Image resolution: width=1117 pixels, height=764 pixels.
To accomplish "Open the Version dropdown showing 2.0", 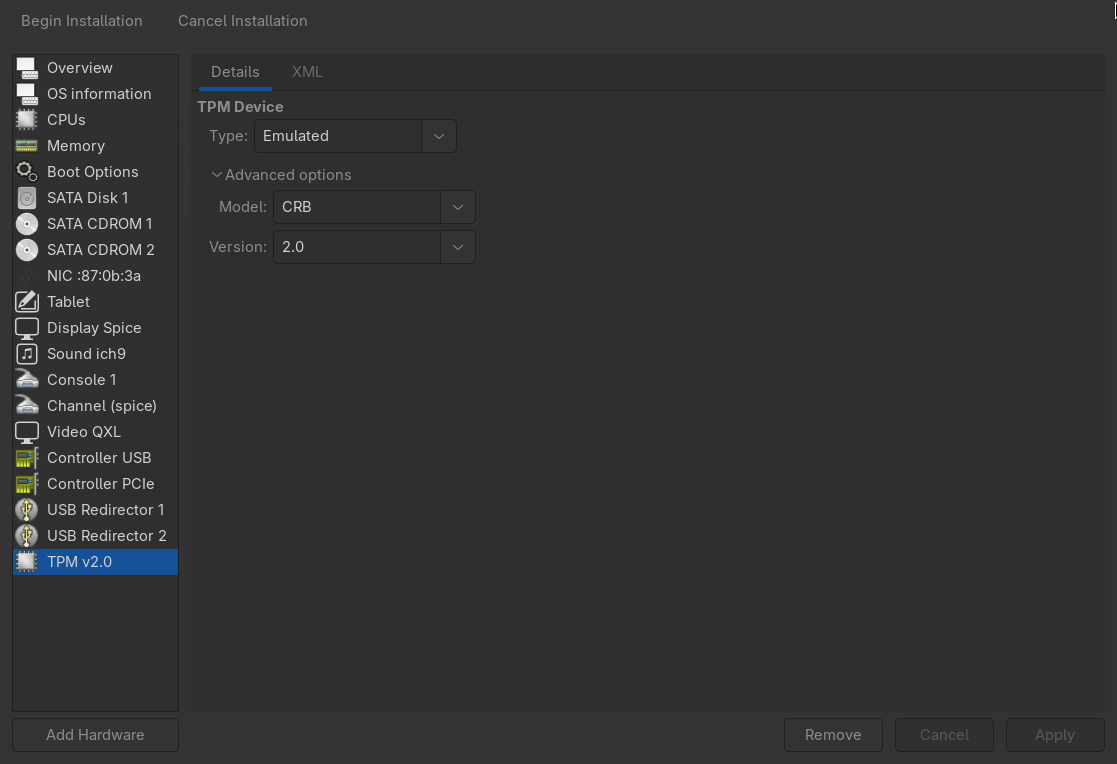I will tap(457, 246).
